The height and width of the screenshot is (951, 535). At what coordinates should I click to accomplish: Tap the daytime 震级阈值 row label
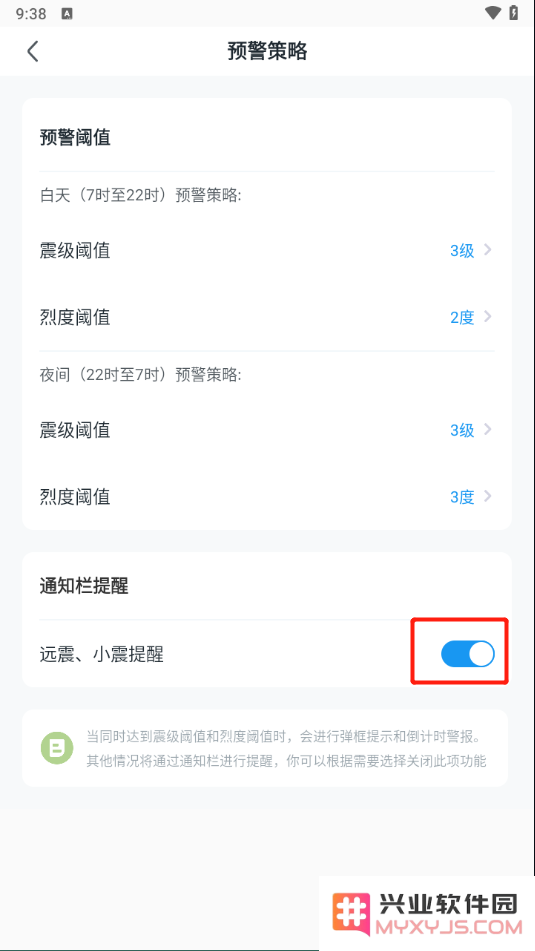click(75, 250)
